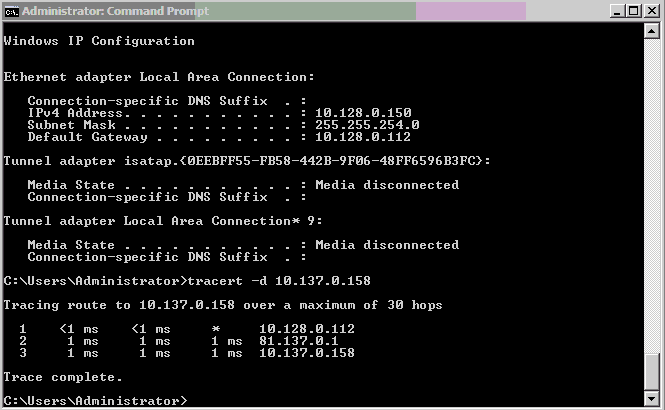Click the scrollbar up arrow
Screen dimensions: 665x410
(x=653, y=33)
